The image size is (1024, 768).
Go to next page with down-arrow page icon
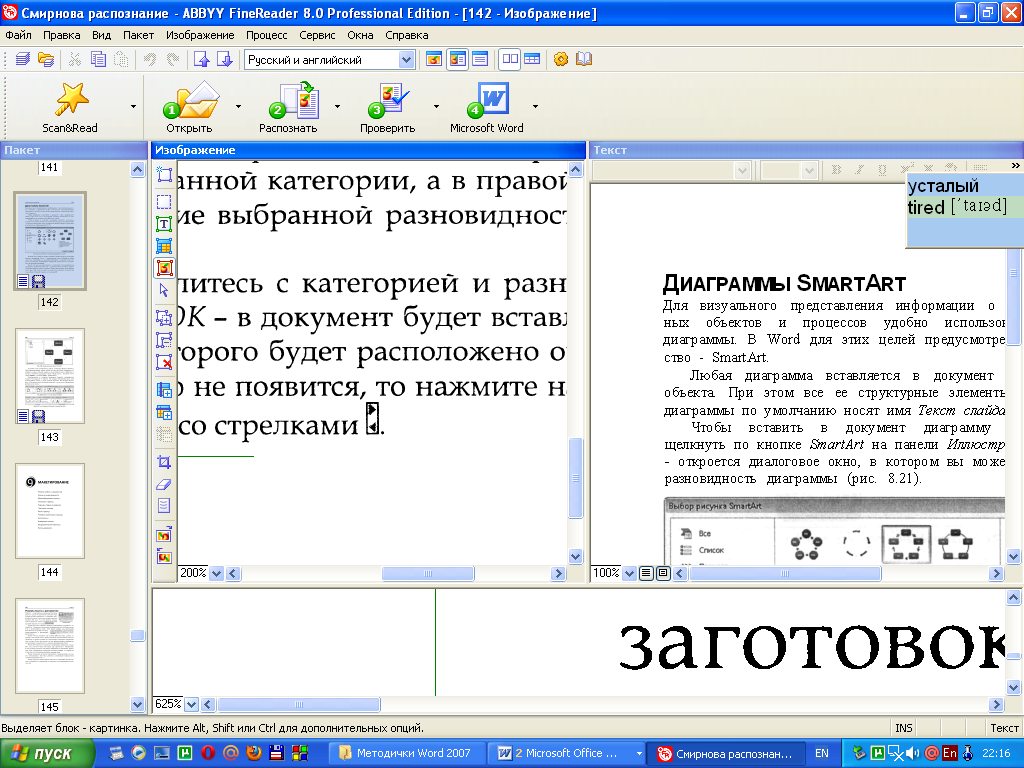[224, 59]
